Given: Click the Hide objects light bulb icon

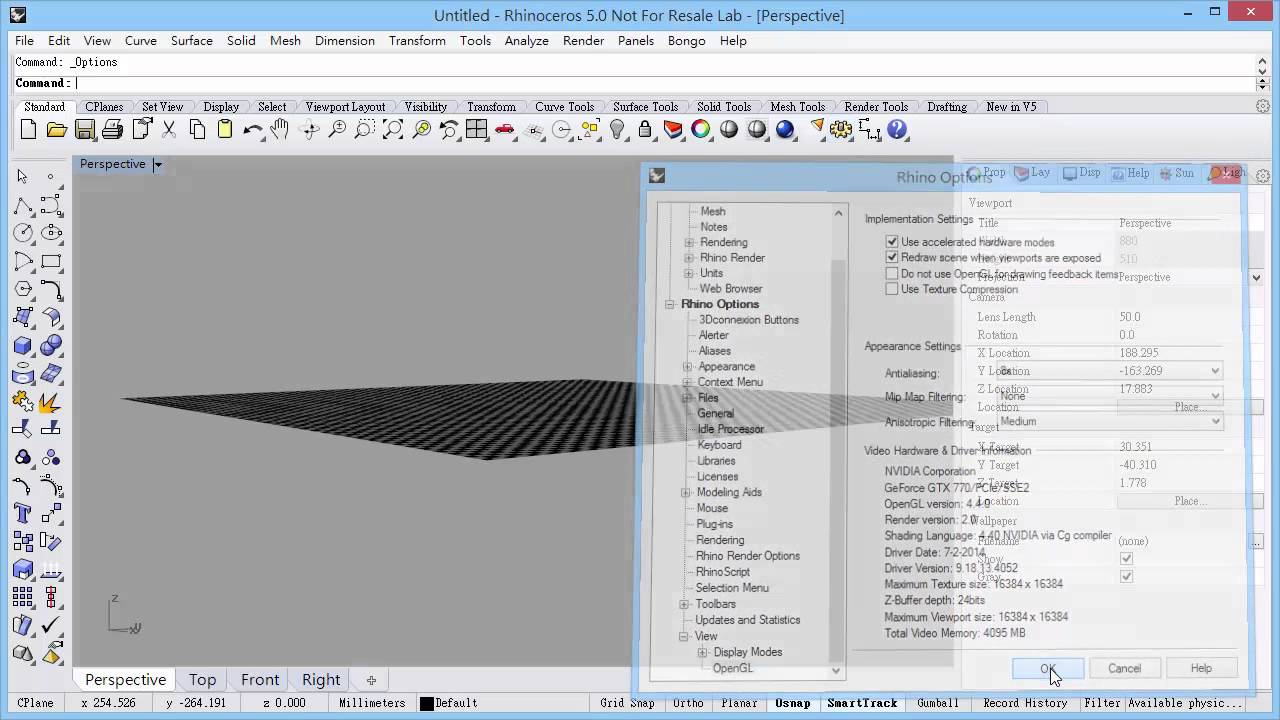Looking at the screenshot, I should pyautogui.click(x=617, y=129).
